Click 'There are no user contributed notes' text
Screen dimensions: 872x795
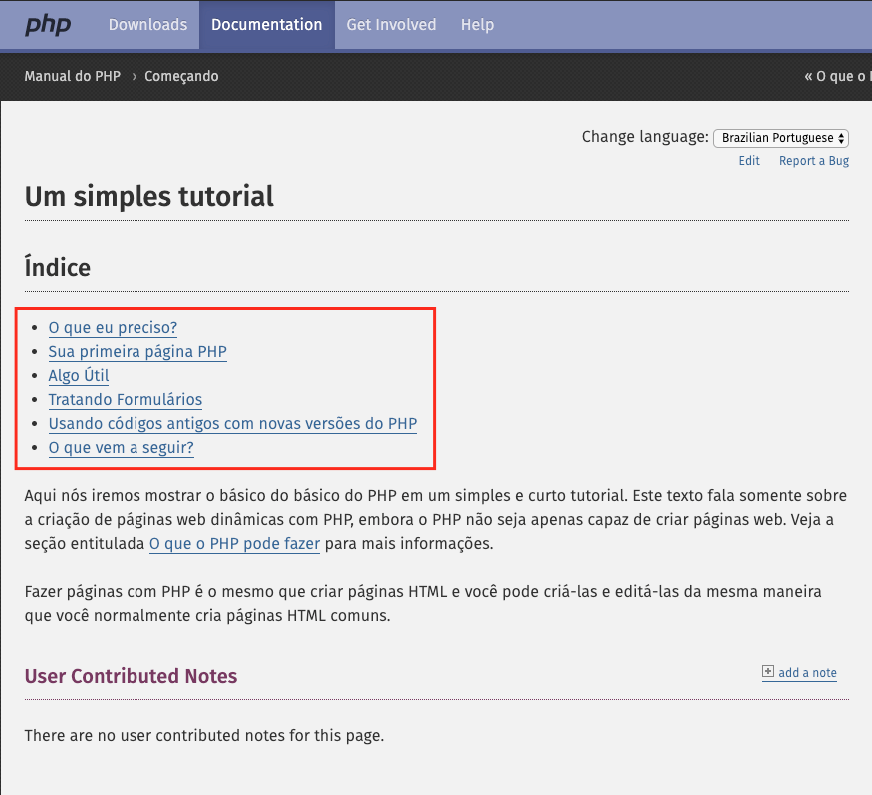point(204,736)
